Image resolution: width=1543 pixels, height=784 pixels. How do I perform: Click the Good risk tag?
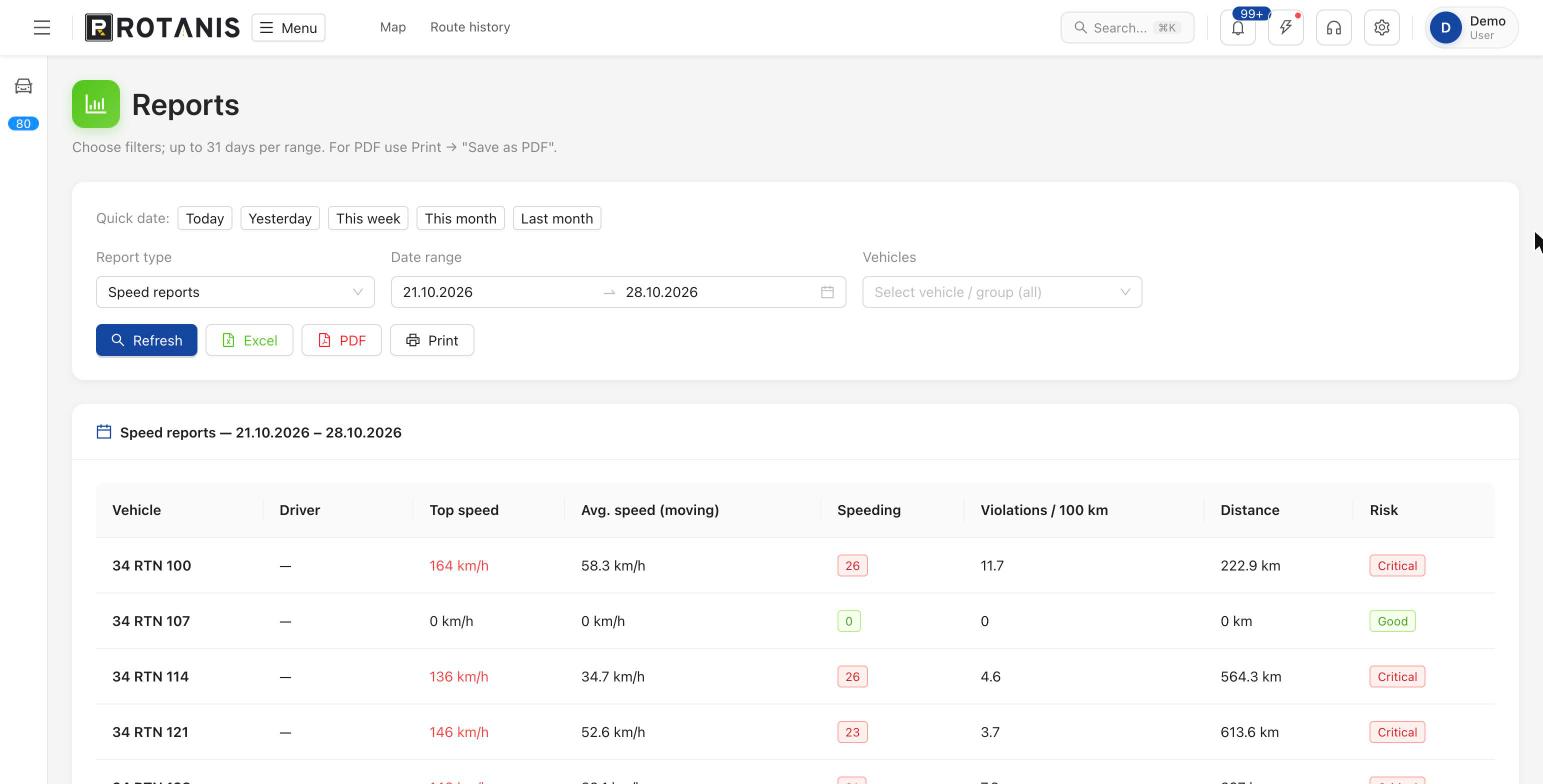click(1392, 621)
